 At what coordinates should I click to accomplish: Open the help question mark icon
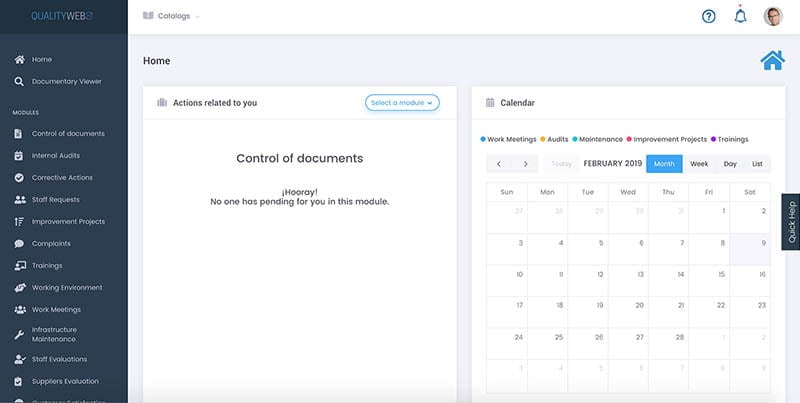709,16
